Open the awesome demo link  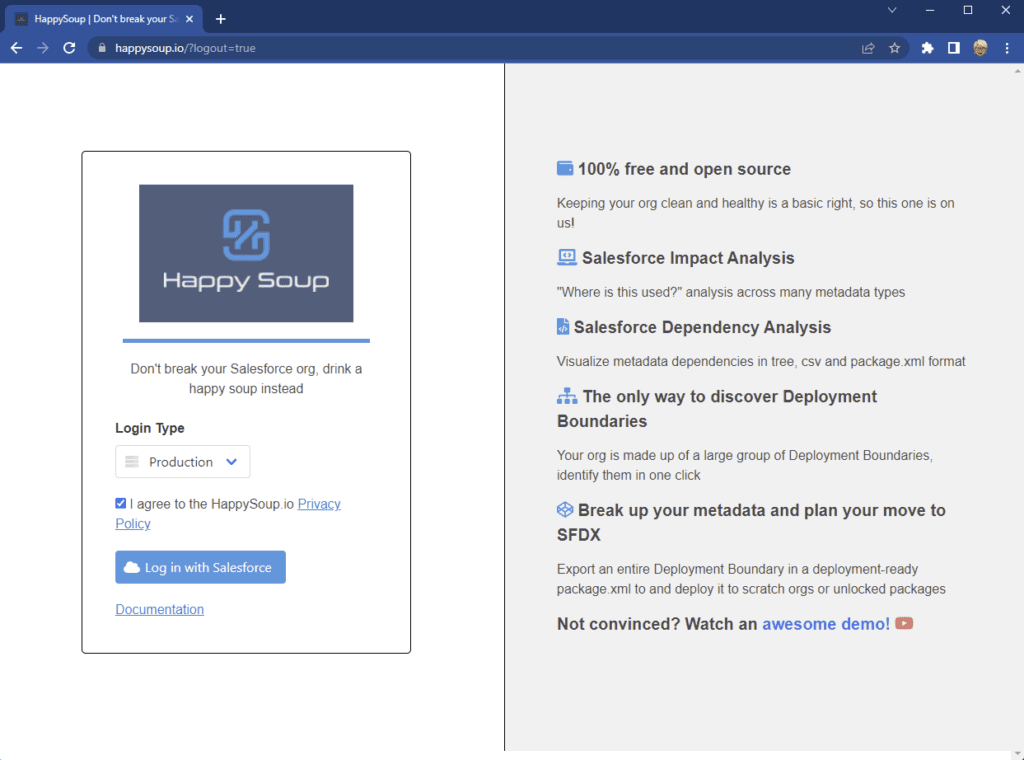825,624
